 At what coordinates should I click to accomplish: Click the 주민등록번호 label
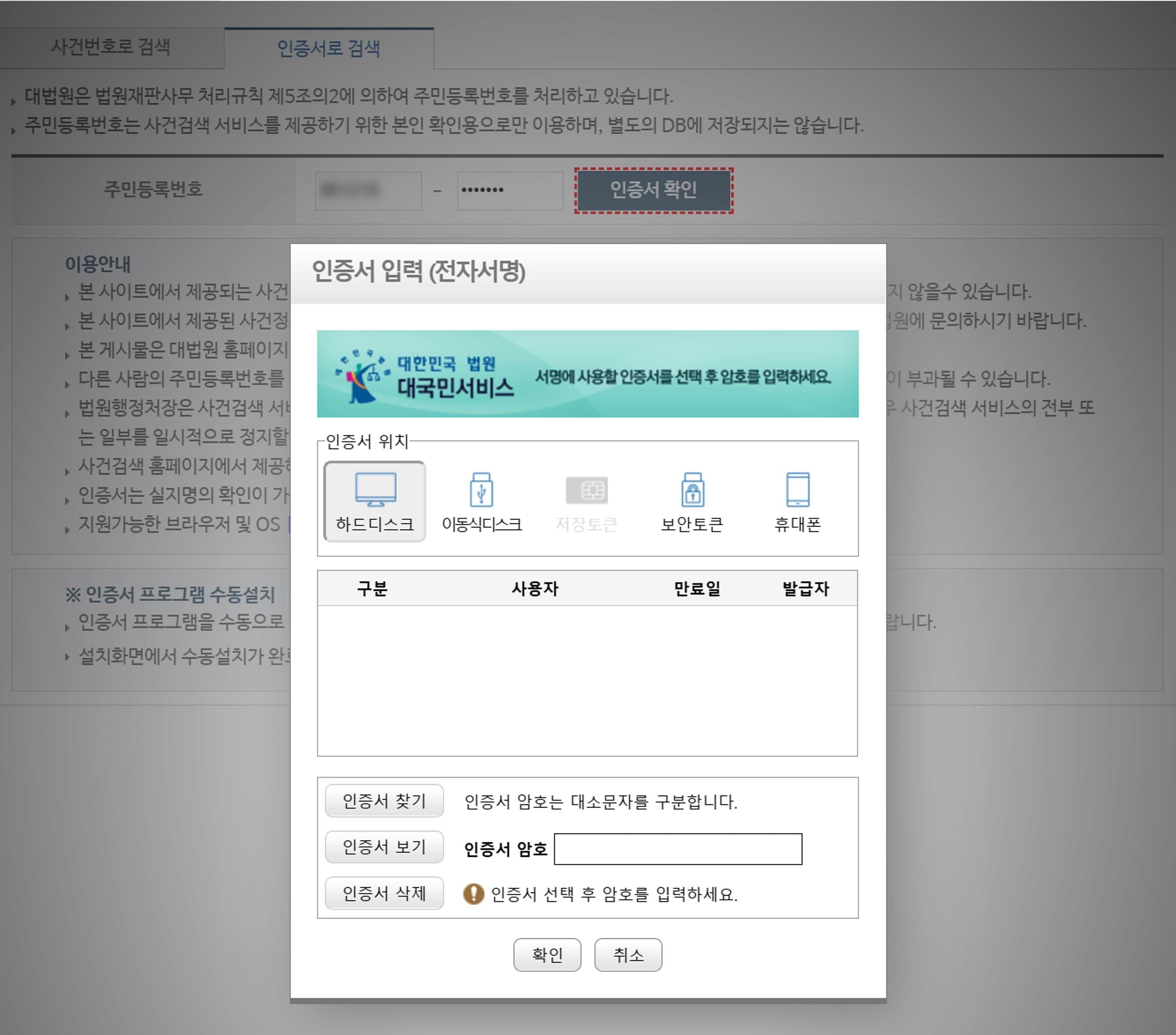coord(153,189)
